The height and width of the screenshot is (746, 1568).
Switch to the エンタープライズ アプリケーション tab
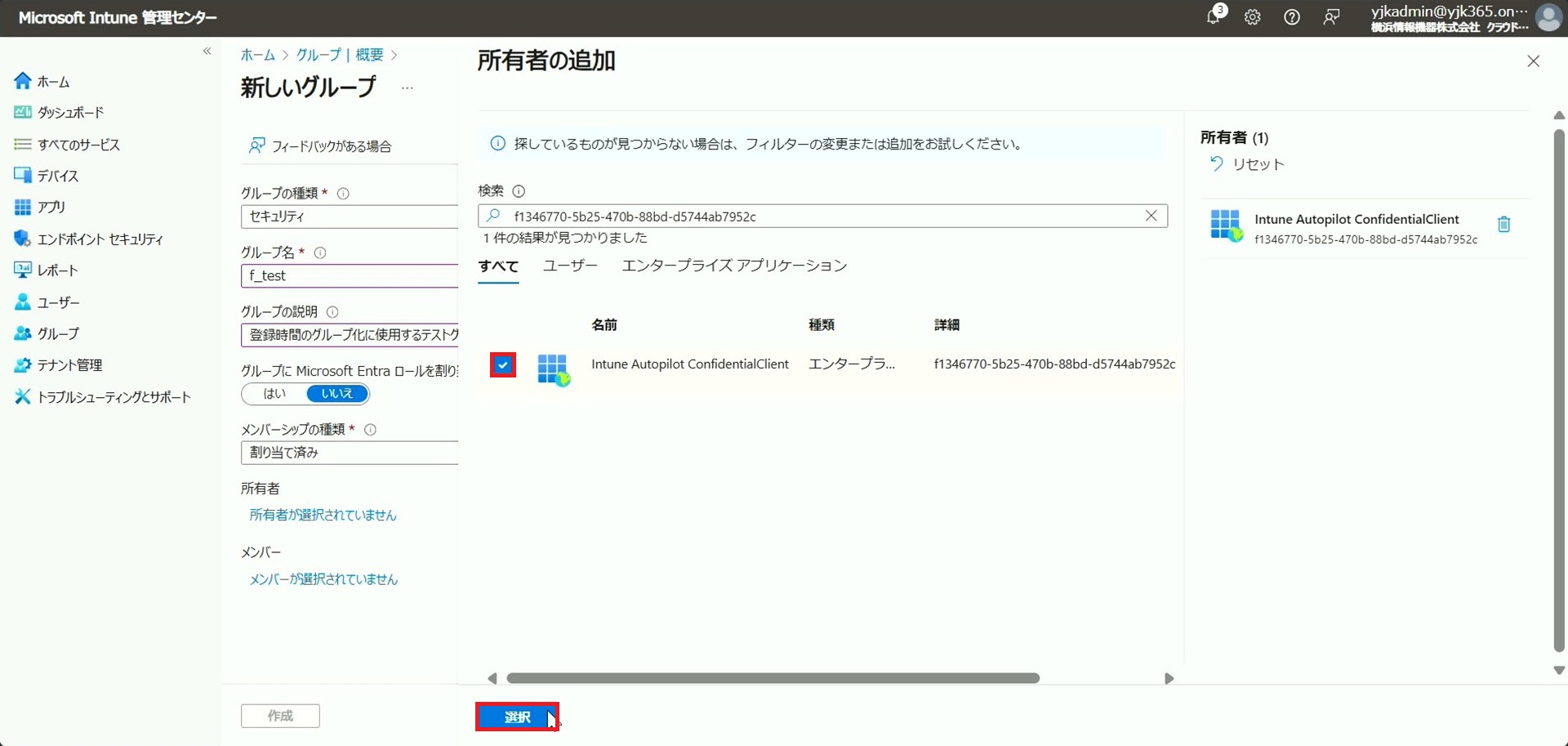(x=734, y=266)
